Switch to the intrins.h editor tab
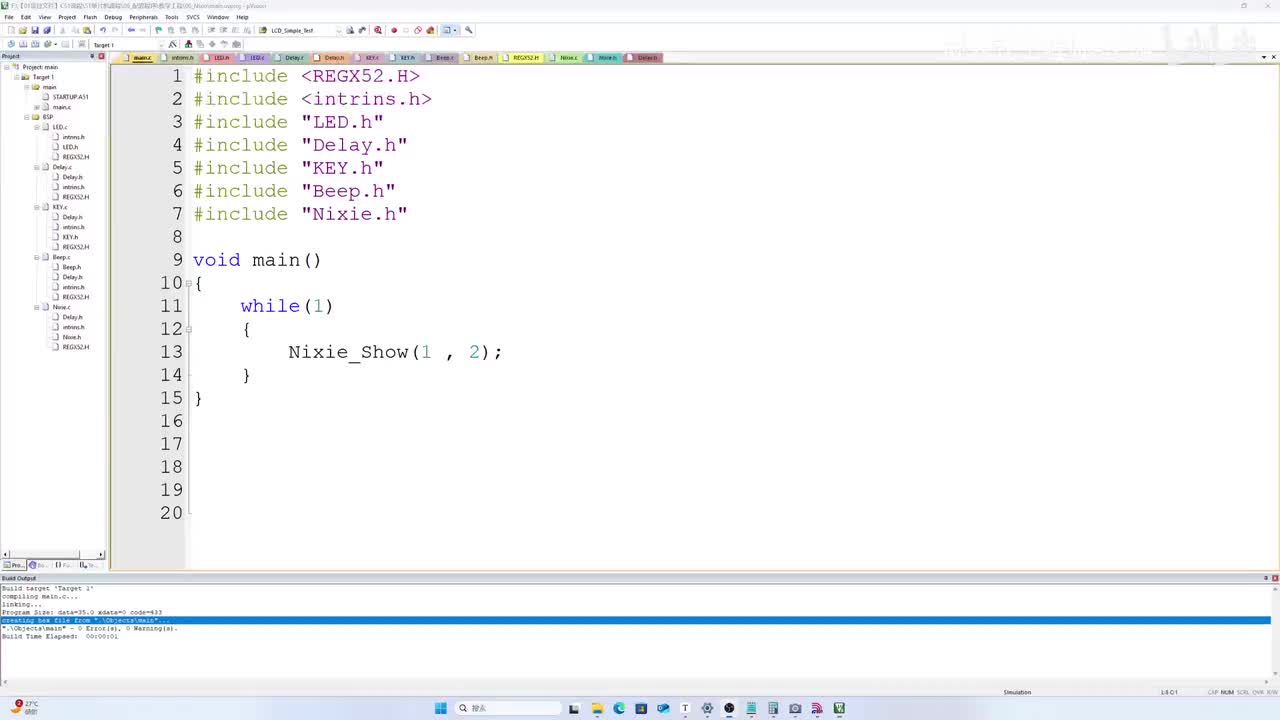 [x=181, y=58]
